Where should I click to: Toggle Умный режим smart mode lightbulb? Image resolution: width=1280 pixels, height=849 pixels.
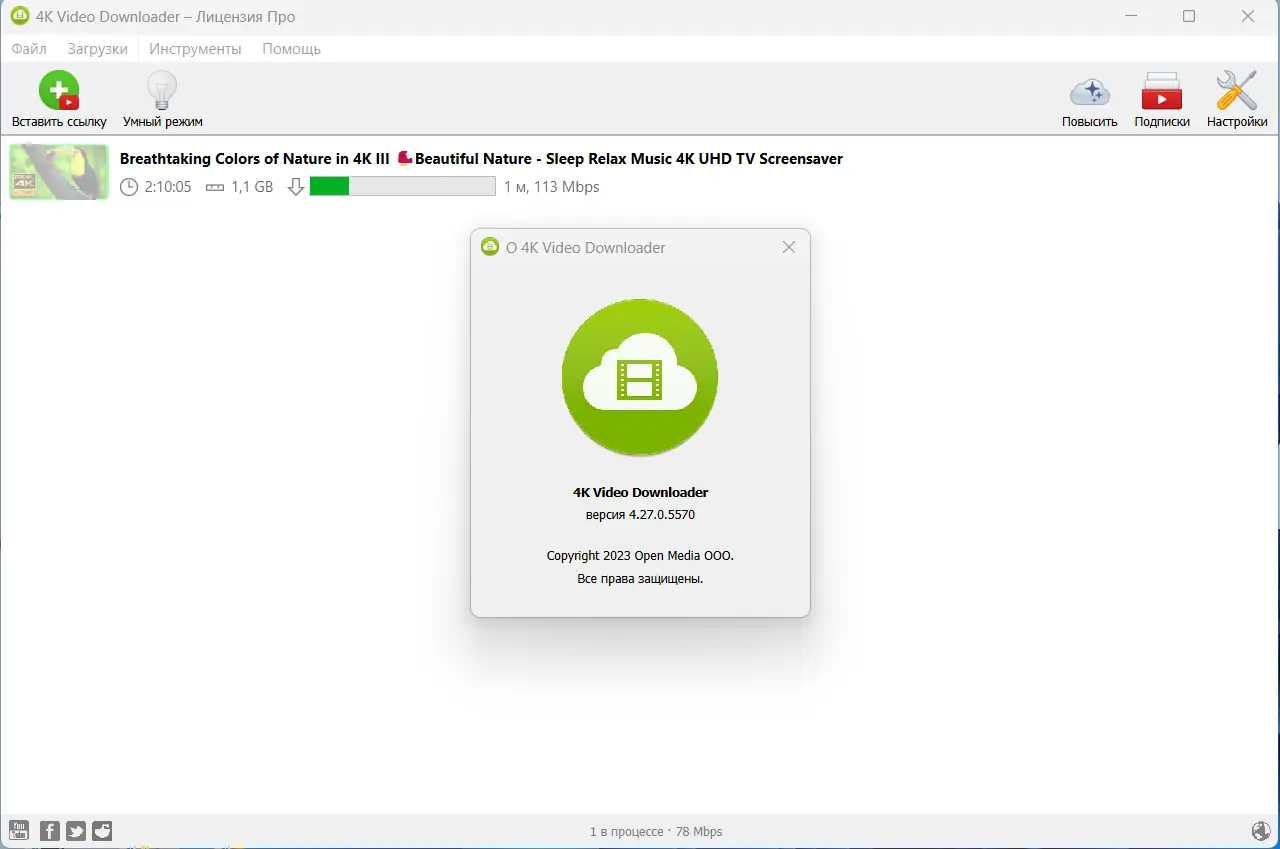[x=162, y=99]
